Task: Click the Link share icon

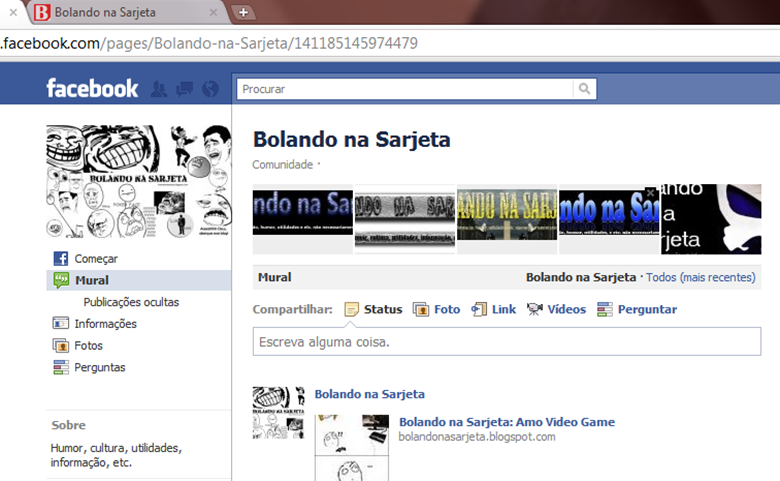Action: tap(479, 309)
